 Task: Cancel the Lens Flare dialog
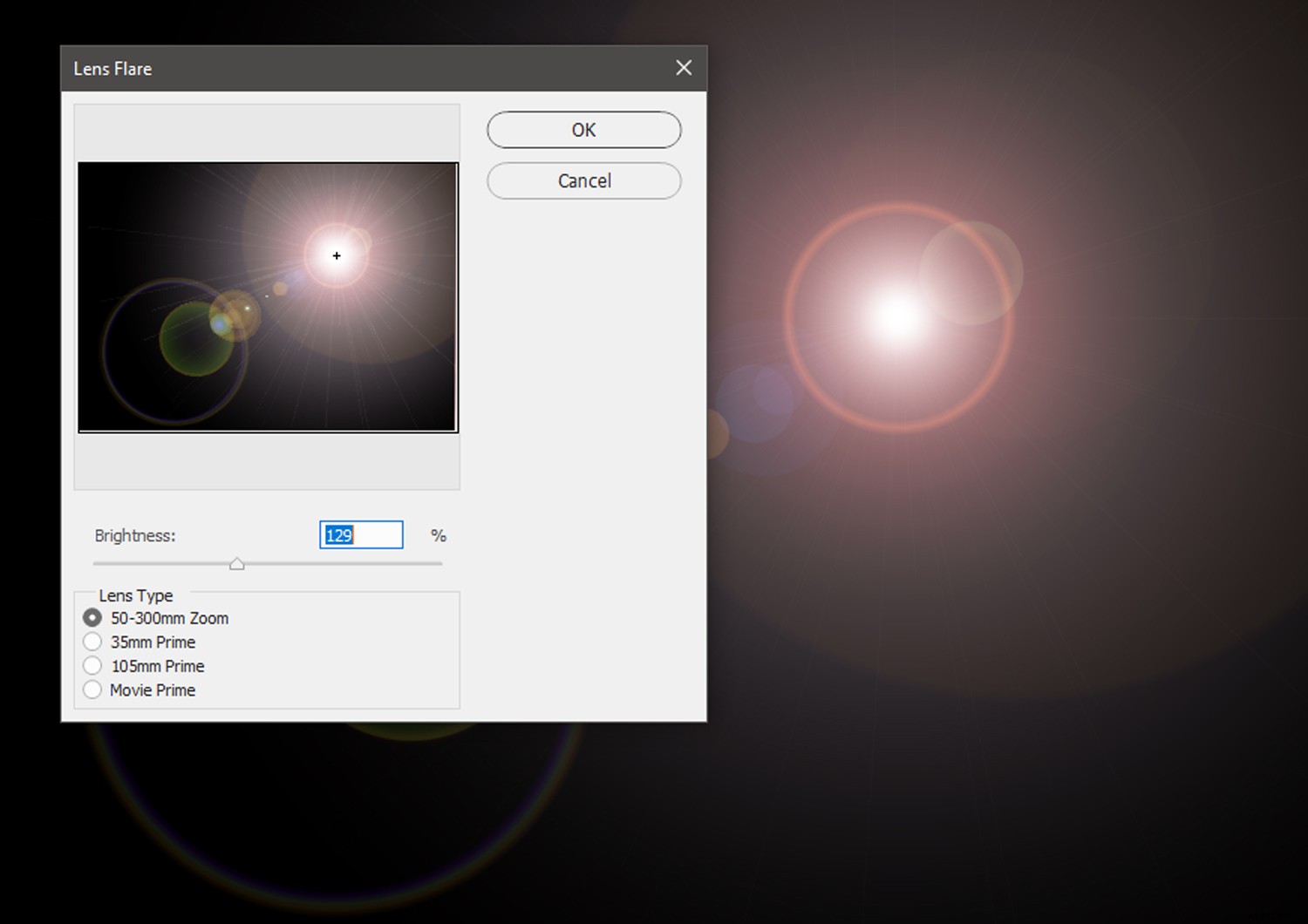tap(583, 180)
